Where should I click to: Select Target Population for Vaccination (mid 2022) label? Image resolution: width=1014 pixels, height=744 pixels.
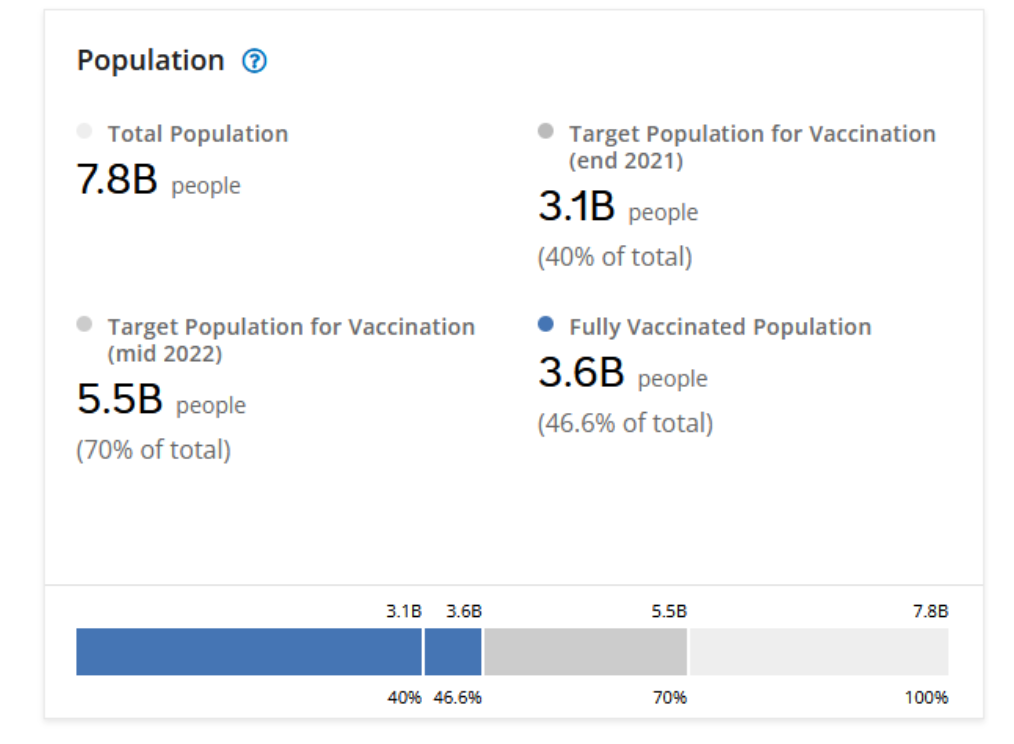pyautogui.click(x=291, y=339)
